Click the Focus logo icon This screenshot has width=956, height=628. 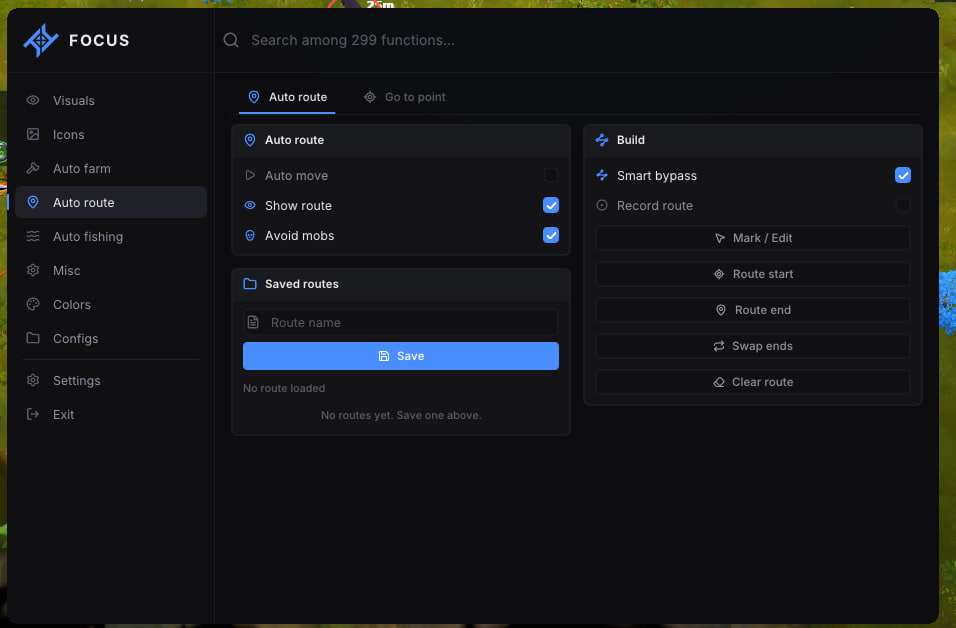tap(41, 40)
